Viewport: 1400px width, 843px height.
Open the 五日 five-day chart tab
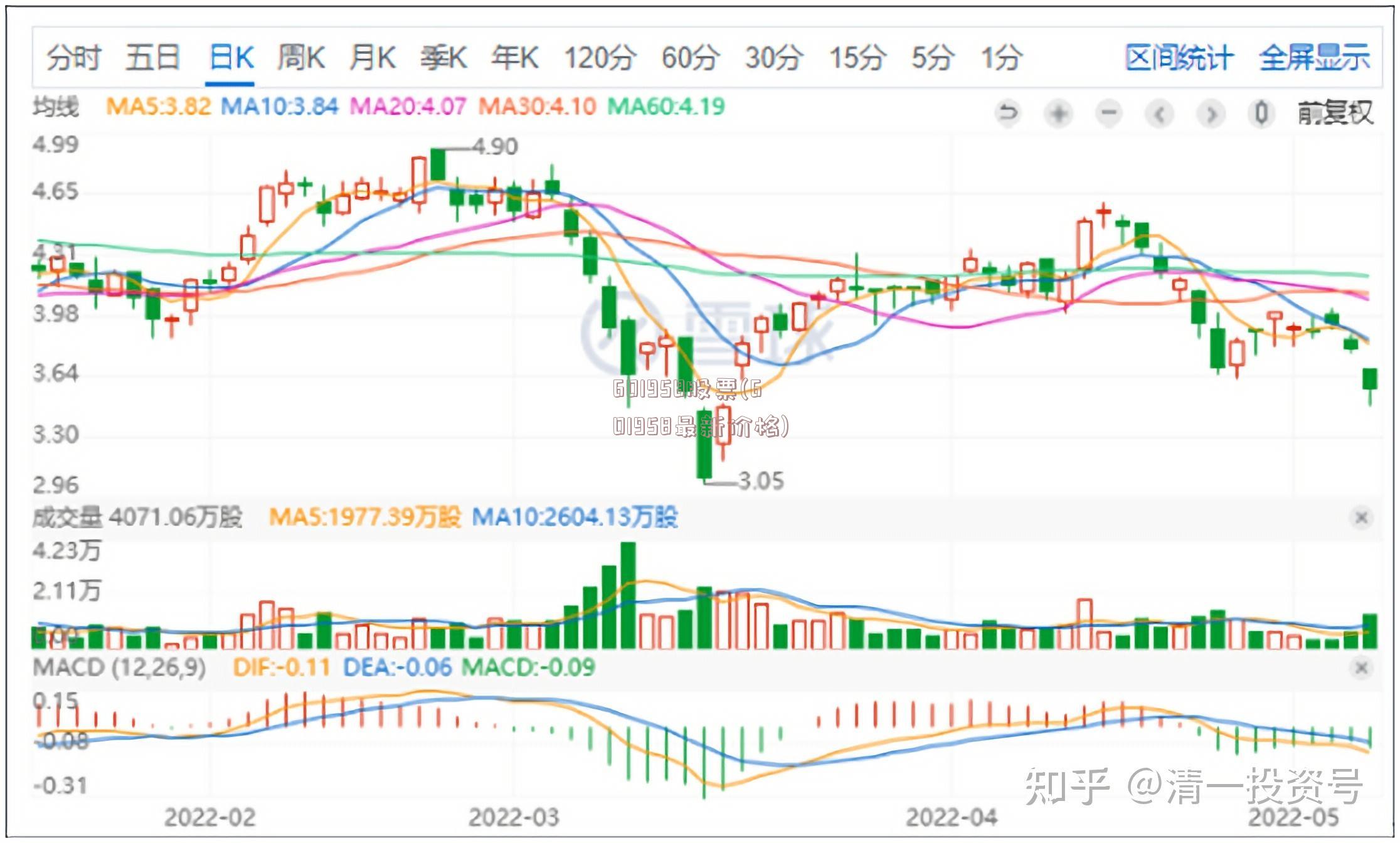tap(153, 58)
